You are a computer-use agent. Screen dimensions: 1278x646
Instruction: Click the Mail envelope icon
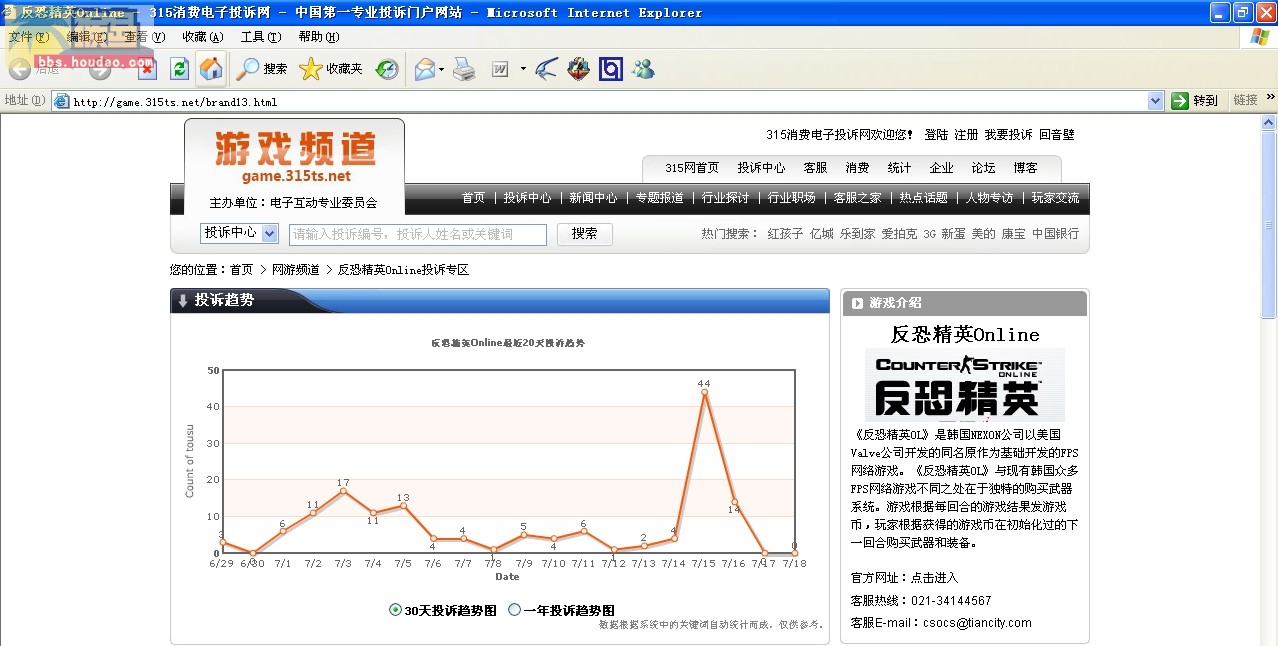click(x=425, y=69)
